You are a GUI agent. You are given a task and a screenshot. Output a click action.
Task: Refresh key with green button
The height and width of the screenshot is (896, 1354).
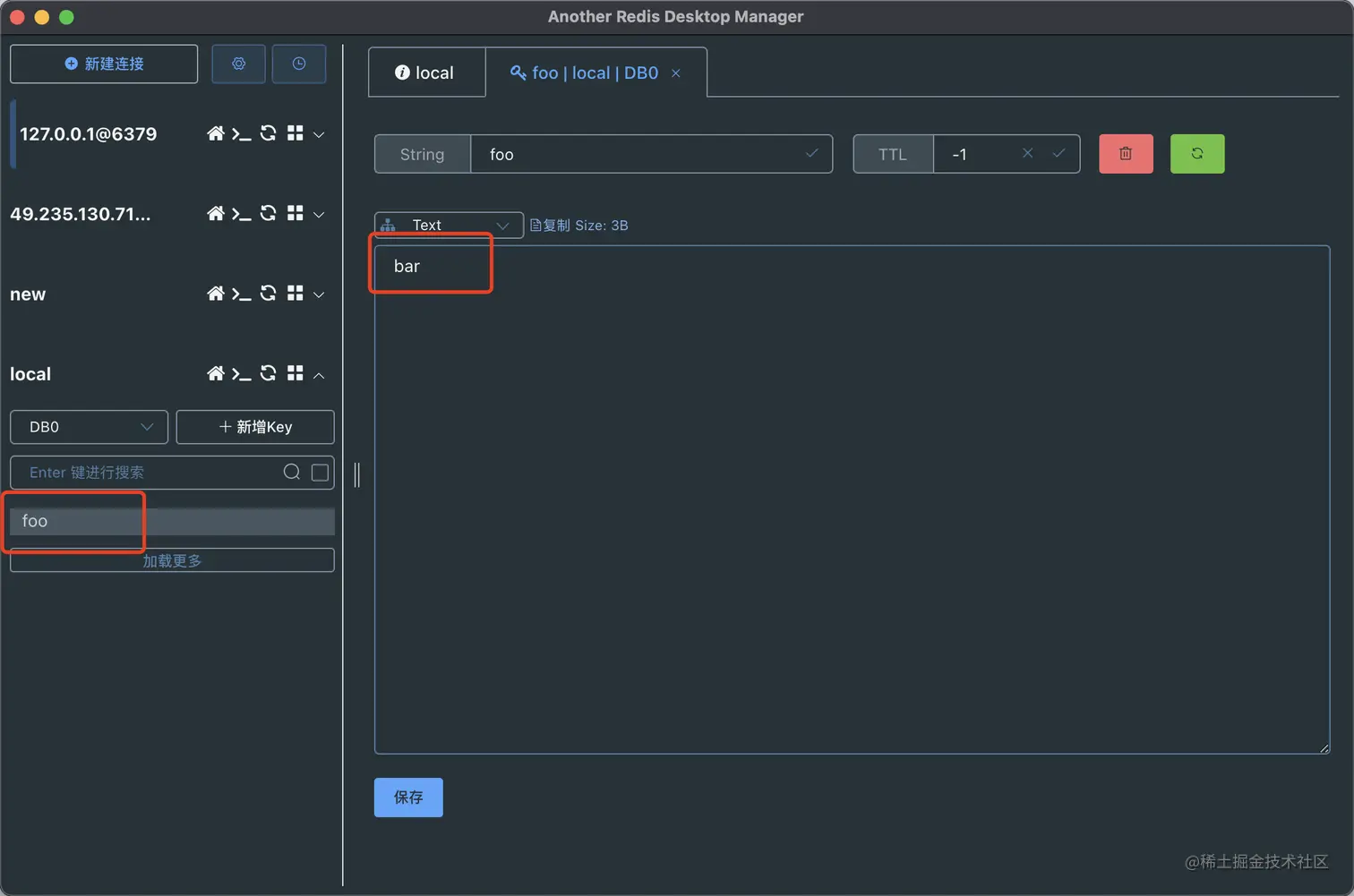(x=1197, y=153)
